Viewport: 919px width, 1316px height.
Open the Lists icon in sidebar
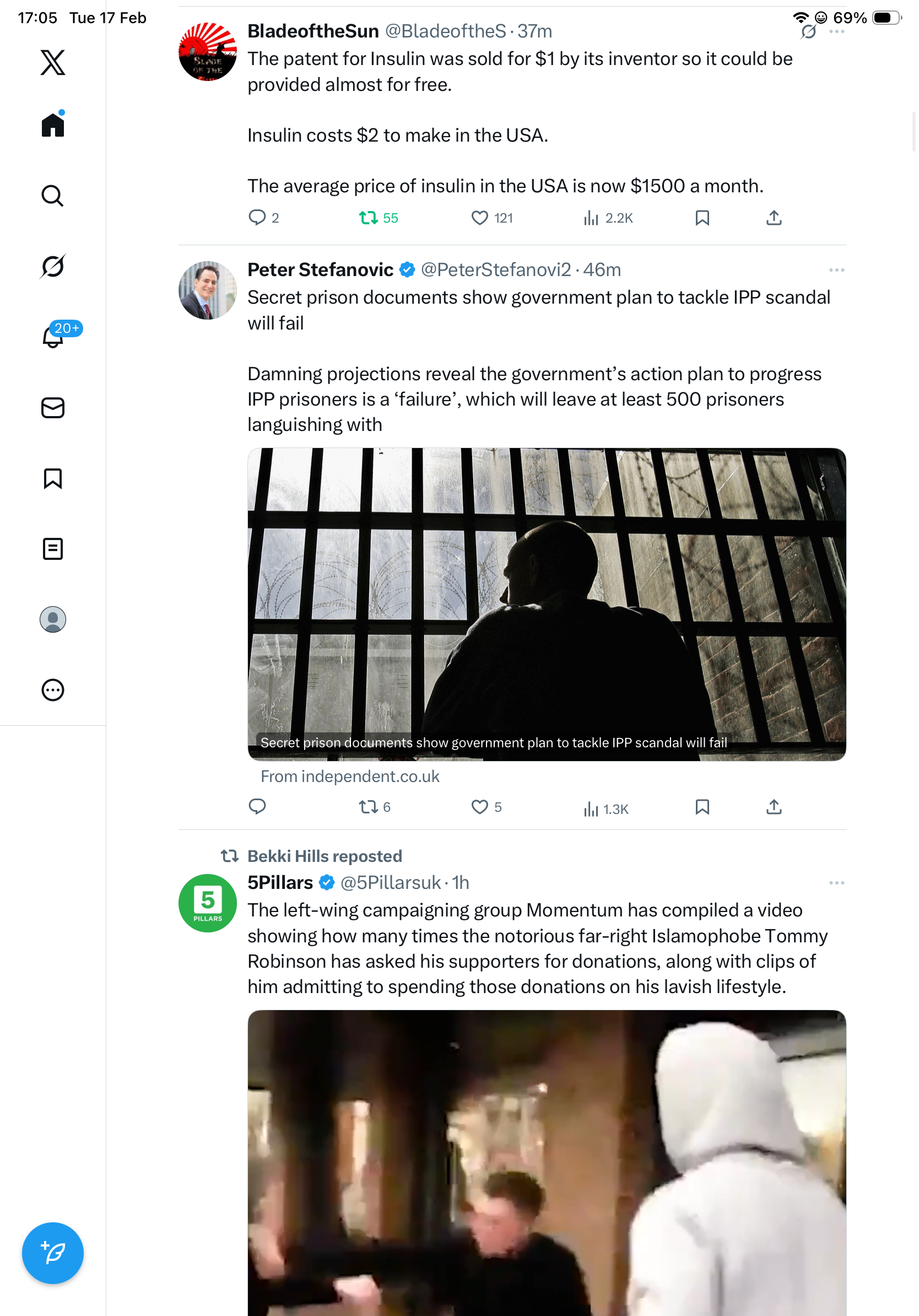point(53,549)
